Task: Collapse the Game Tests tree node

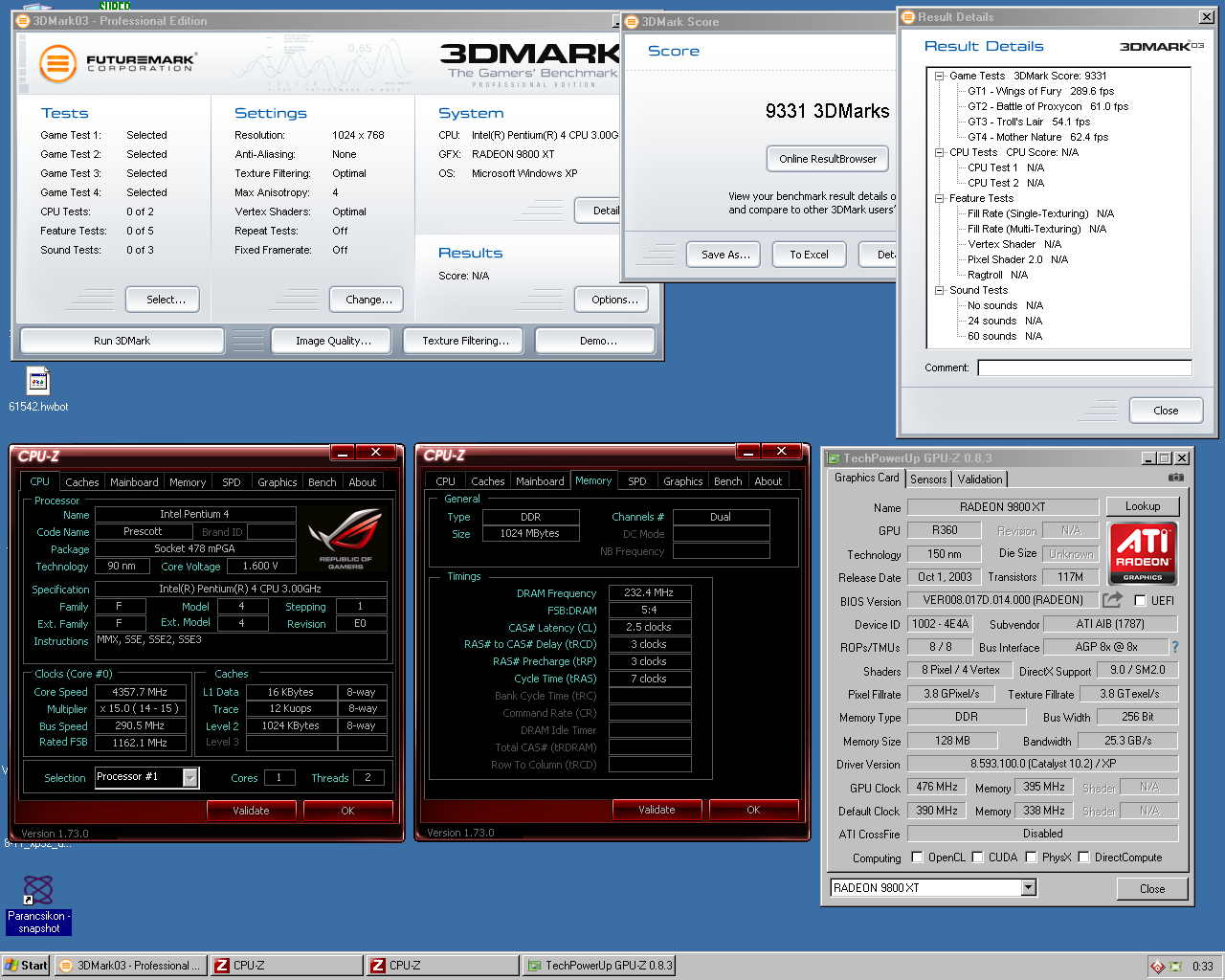Action: point(940,76)
